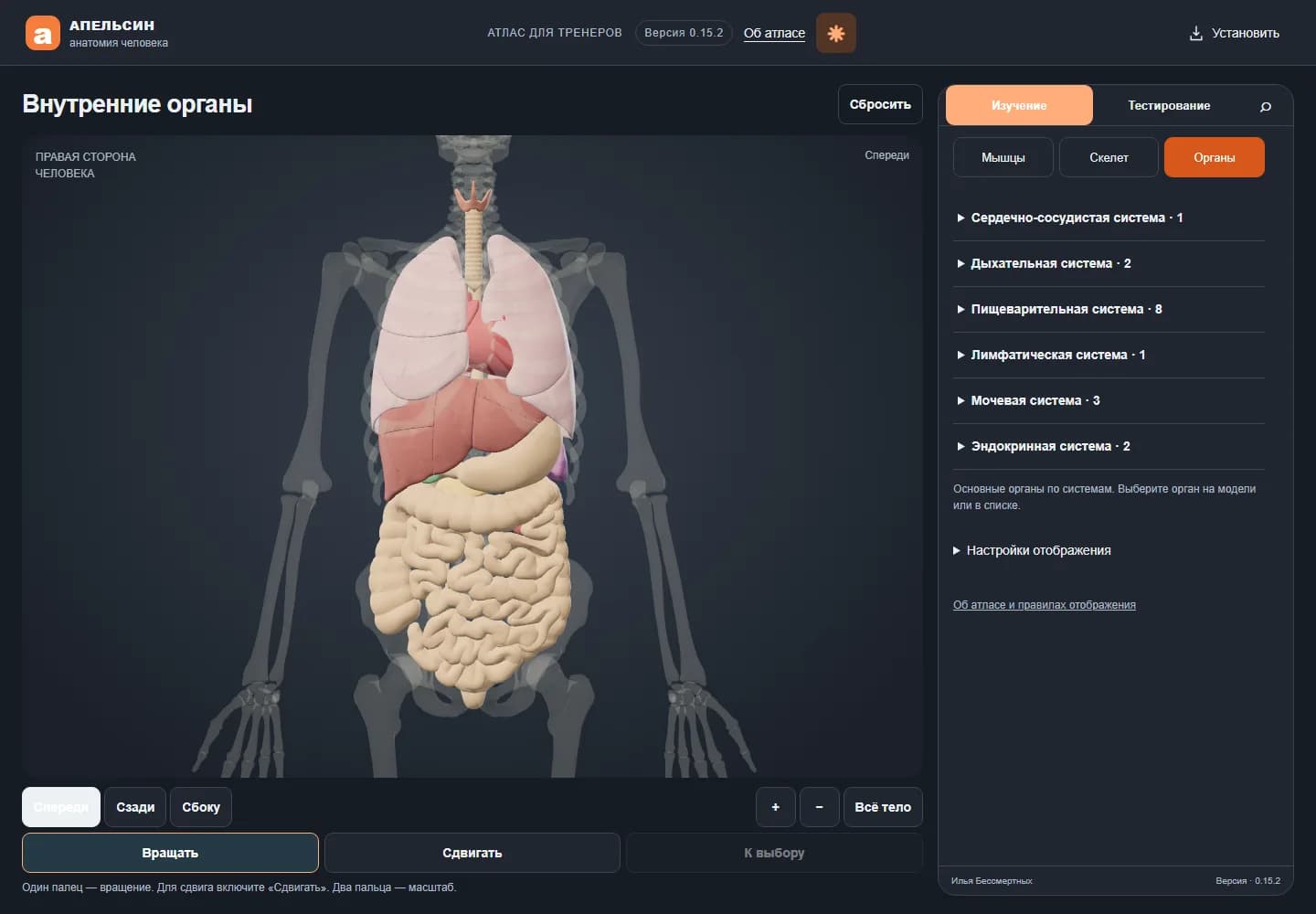
Task: Click the zoom out minus button
Action: coord(819,807)
